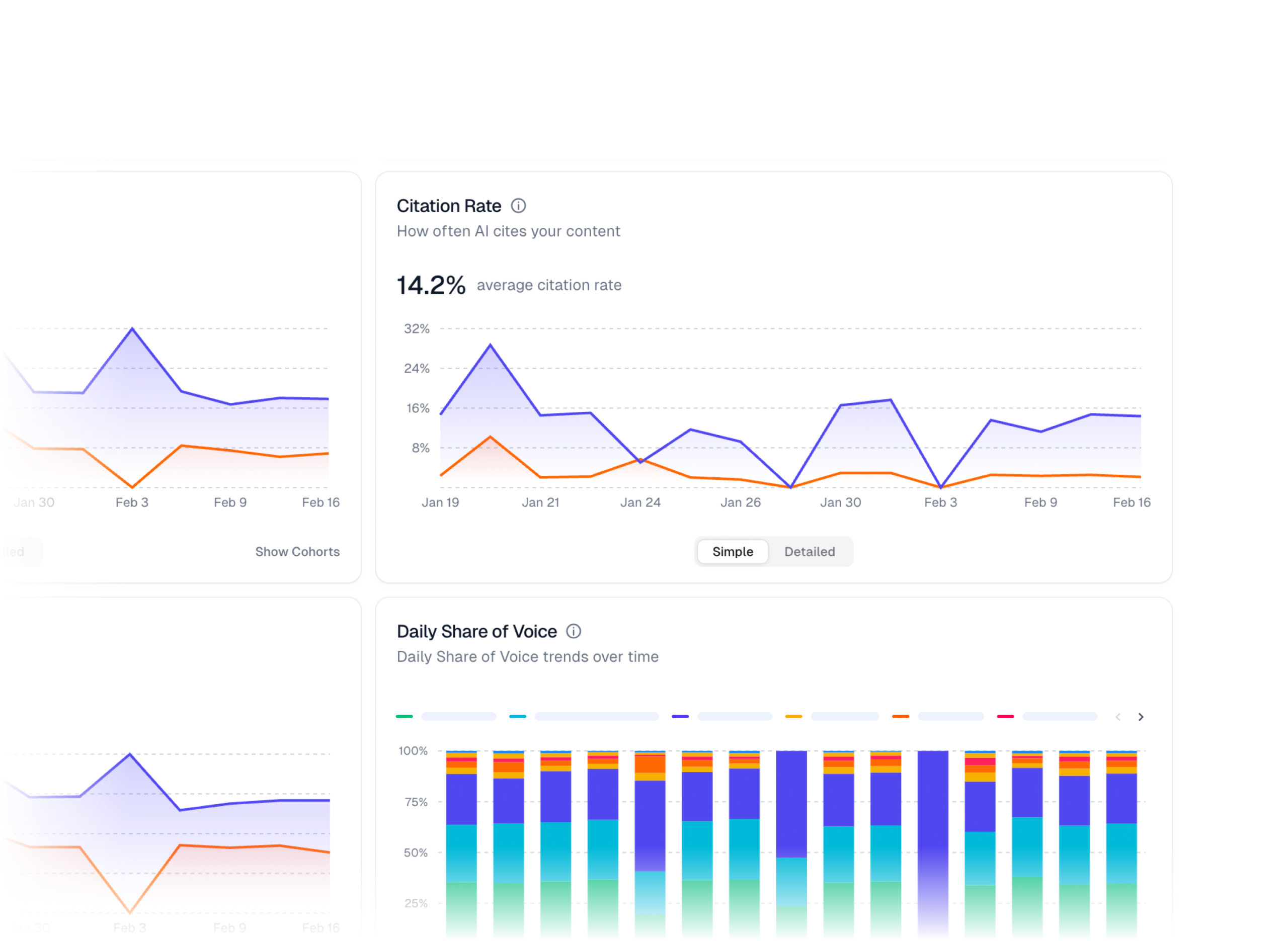Viewport: 1288px width, 941px height.
Task: Click the Daily Share of Voice title
Action: (x=477, y=633)
